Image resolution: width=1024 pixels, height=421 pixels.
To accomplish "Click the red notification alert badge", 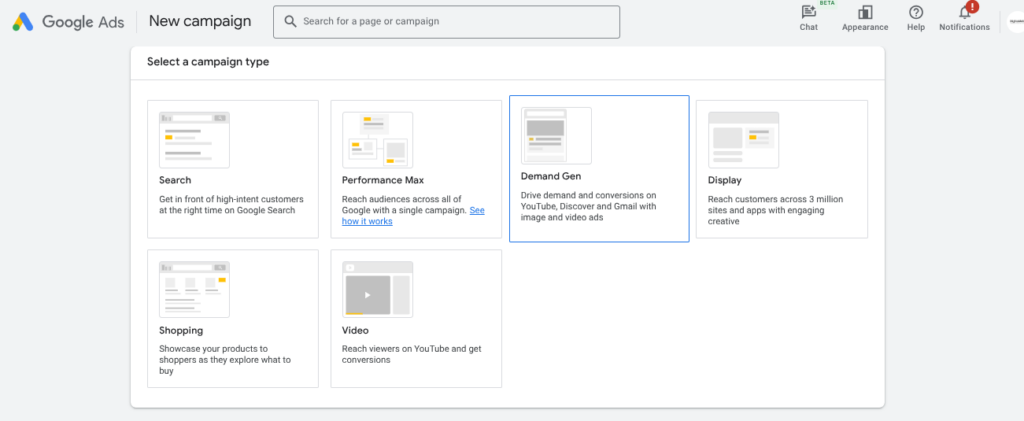I will [972, 7].
